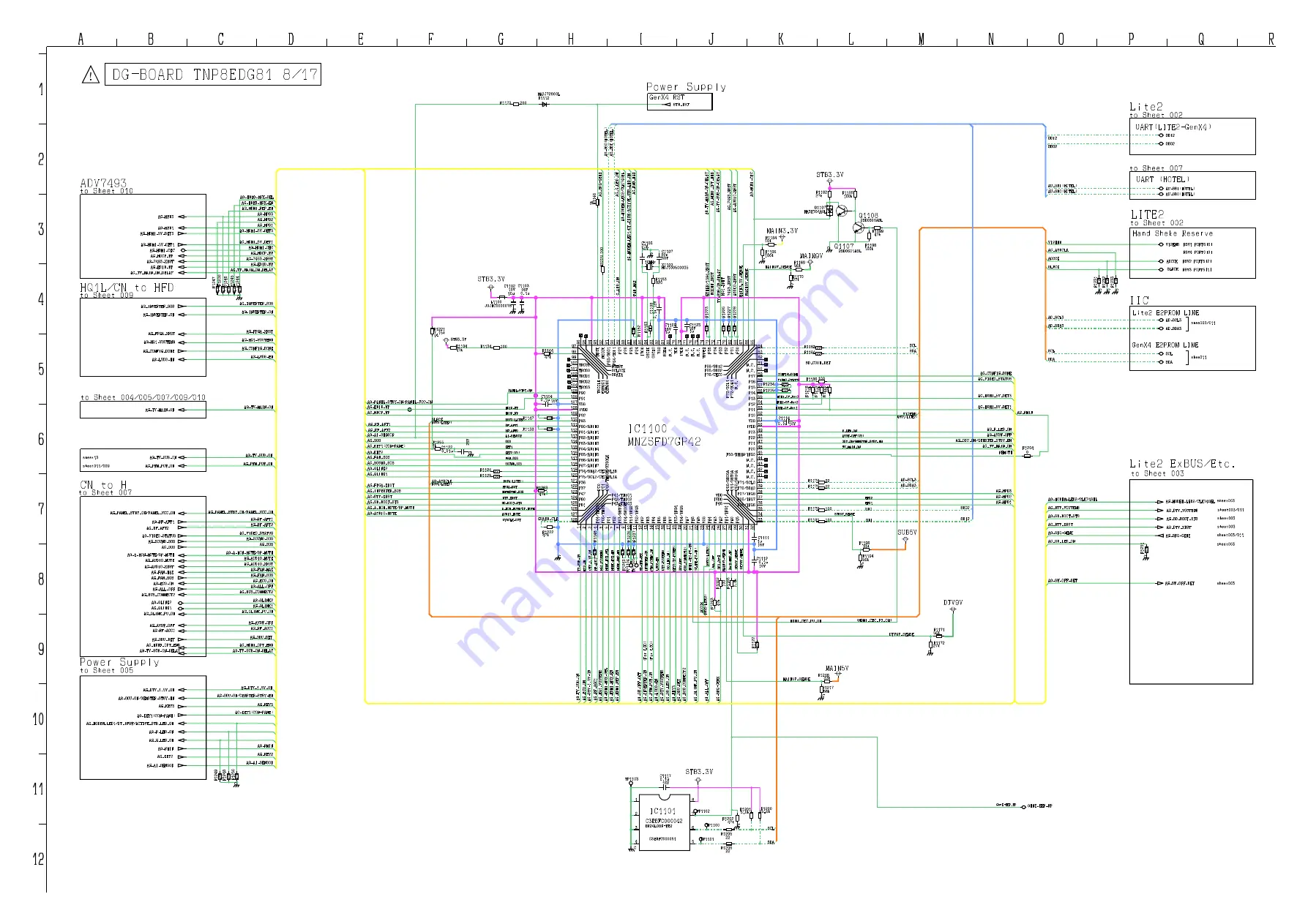Click grid column letter H
Viewport: 1308px width, 924px height.
(x=571, y=40)
